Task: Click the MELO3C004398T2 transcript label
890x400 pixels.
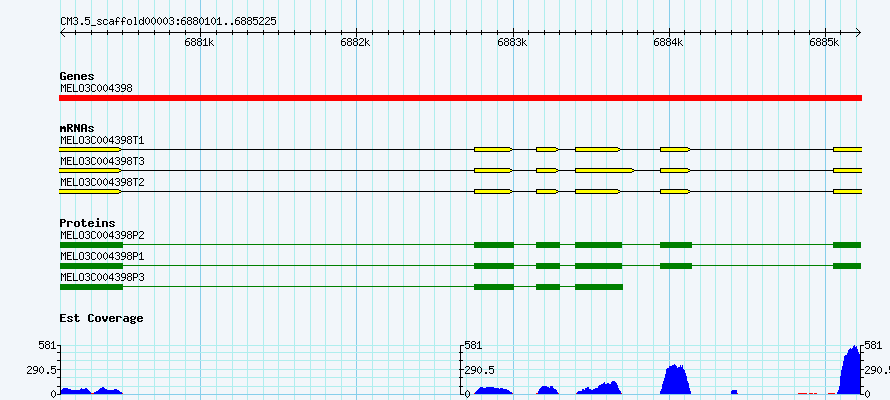Action: pos(102,182)
